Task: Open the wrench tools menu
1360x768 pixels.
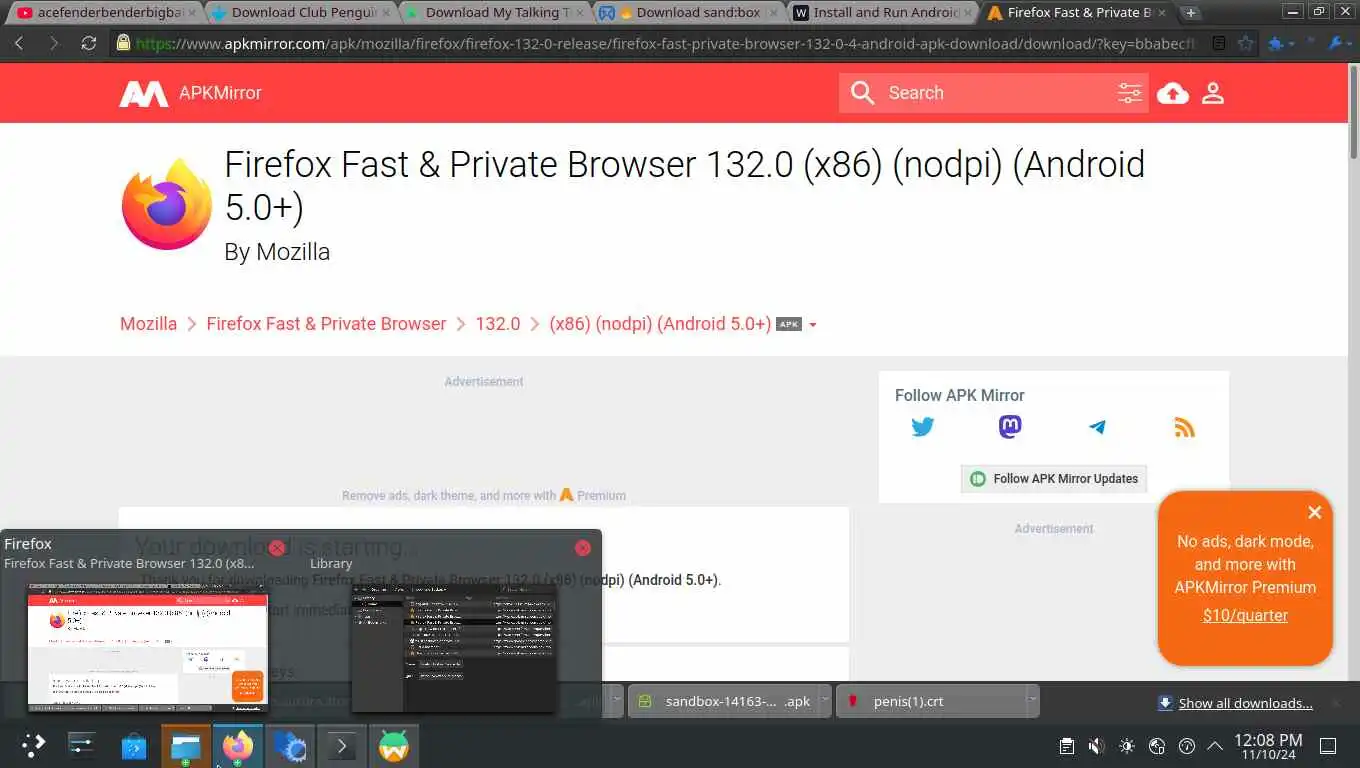Action: click(x=1336, y=43)
